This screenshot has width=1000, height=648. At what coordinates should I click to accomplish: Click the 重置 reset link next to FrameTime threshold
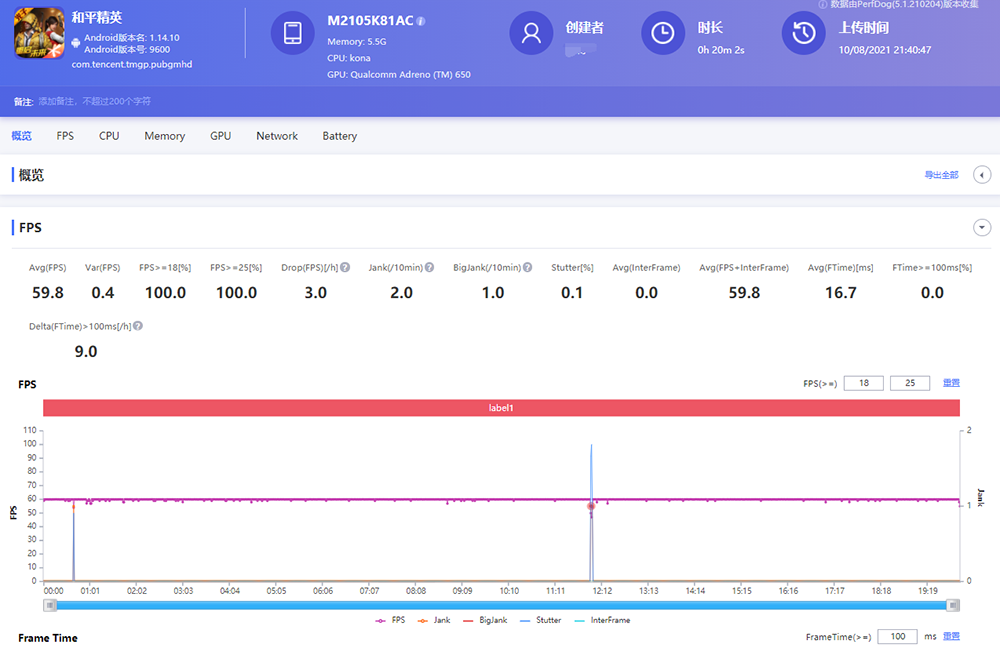(952, 637)
